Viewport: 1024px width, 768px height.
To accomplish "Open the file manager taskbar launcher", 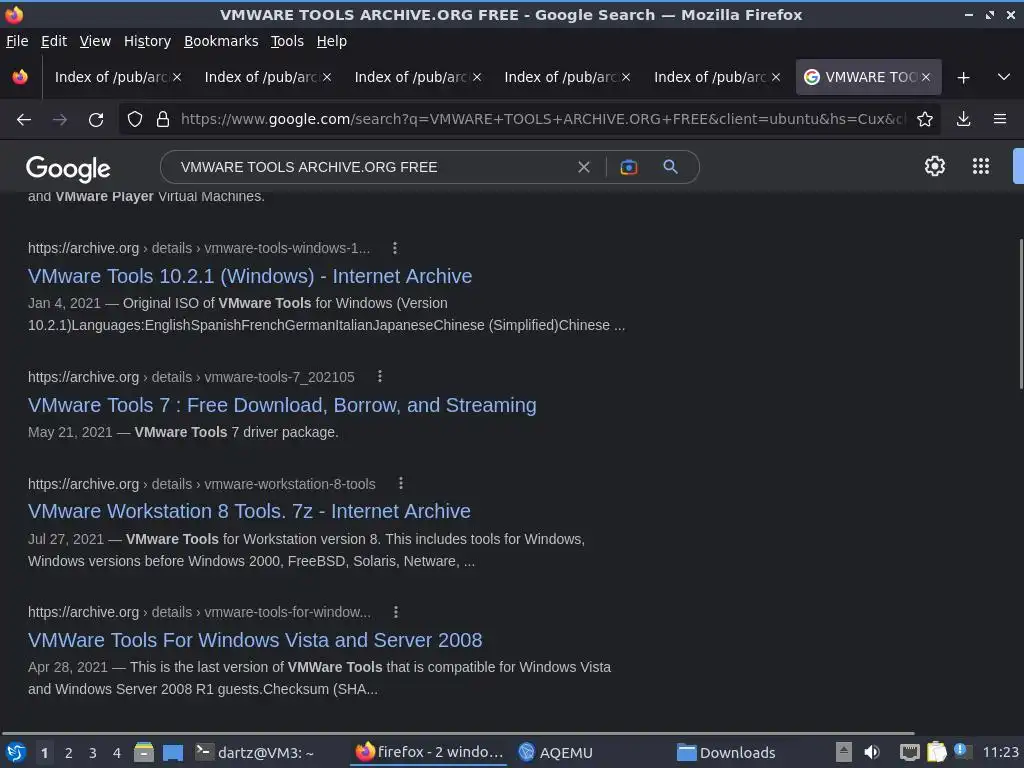I will tap(144, 752).
